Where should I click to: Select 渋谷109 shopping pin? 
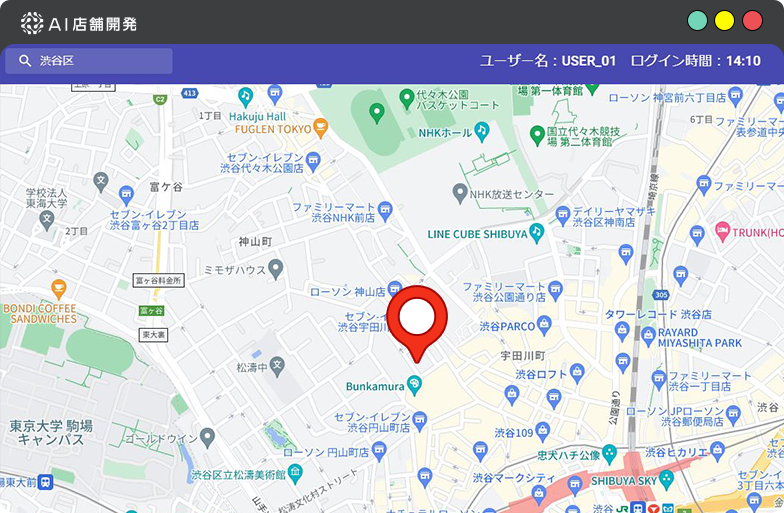tap(542, 432)
